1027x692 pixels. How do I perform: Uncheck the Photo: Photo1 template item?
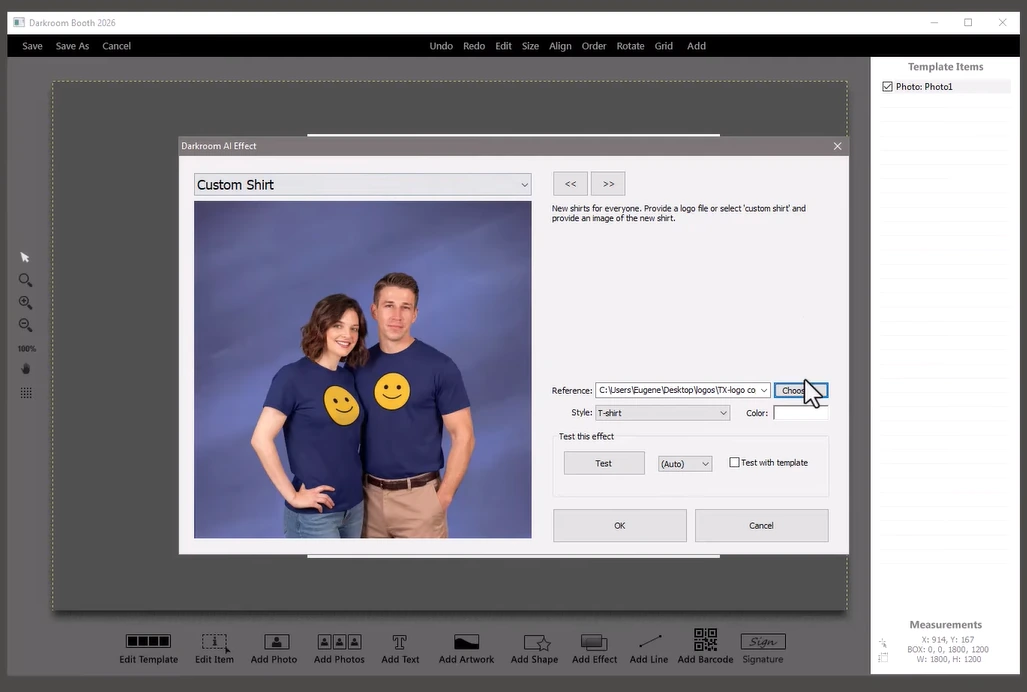[887, 86]
